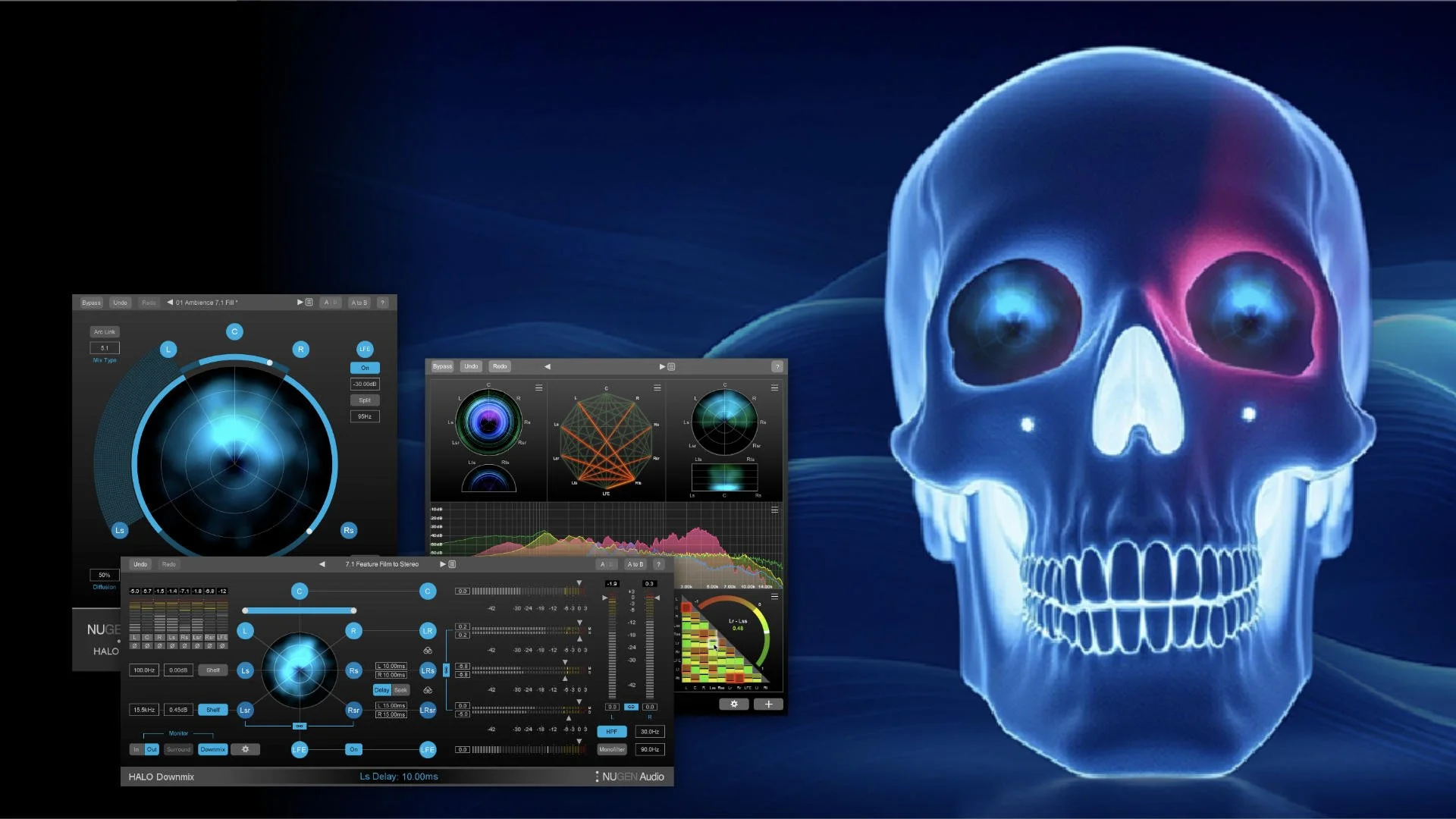
Task: Open the 01 Ambience 7.1 Fill preset name
Action: [x=207, y=303]
